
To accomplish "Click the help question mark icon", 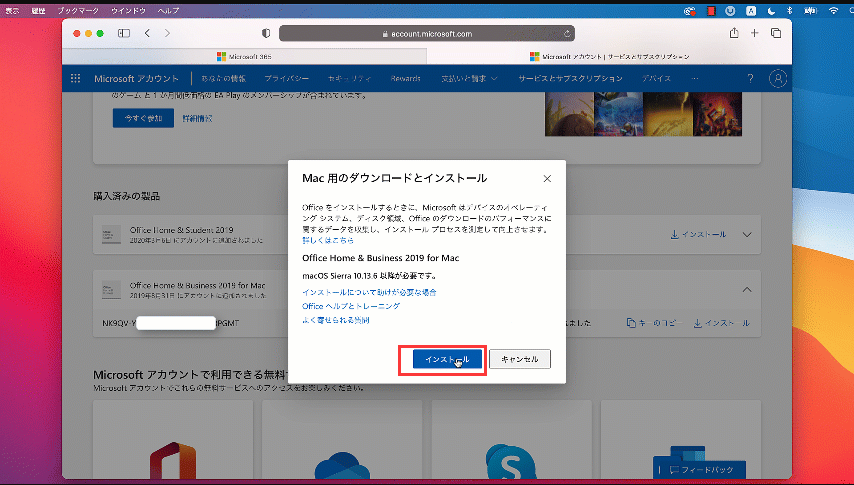I will 750,78.
